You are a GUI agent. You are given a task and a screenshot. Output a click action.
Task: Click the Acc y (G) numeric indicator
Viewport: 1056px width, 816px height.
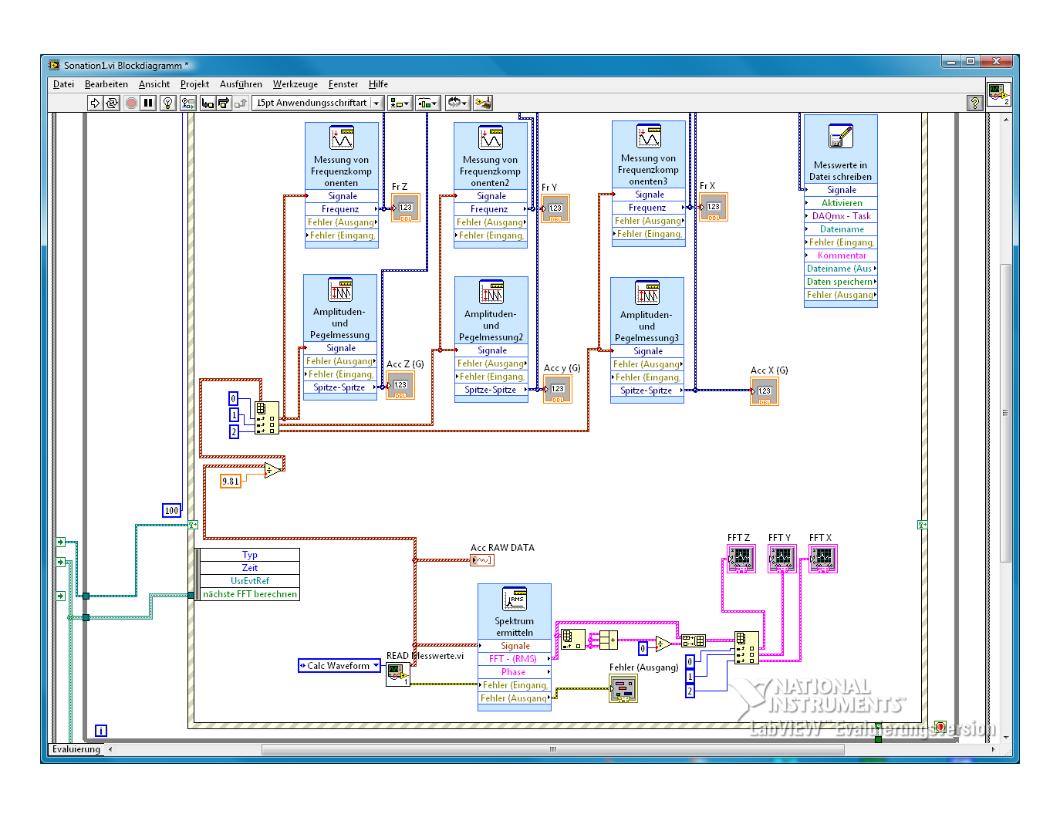[x=558, y=389]
